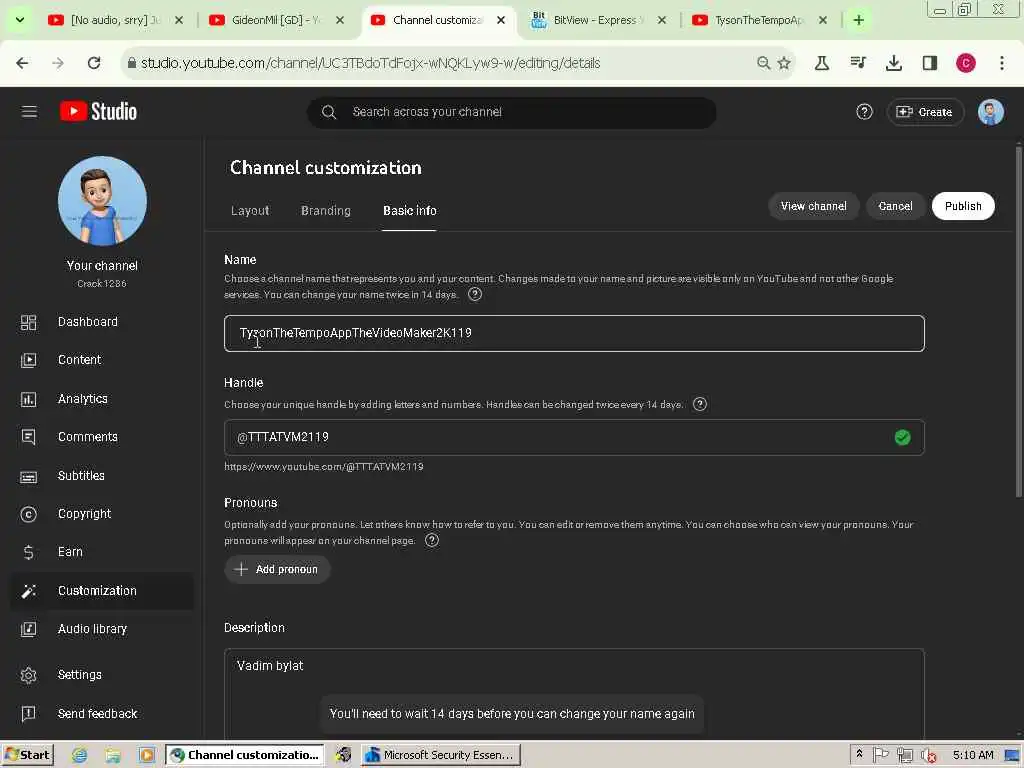Image resolution: width=1024 pixels, height=768 pixels.
Task: Open help tooltip beside Pronouns description
Action: 432,540
